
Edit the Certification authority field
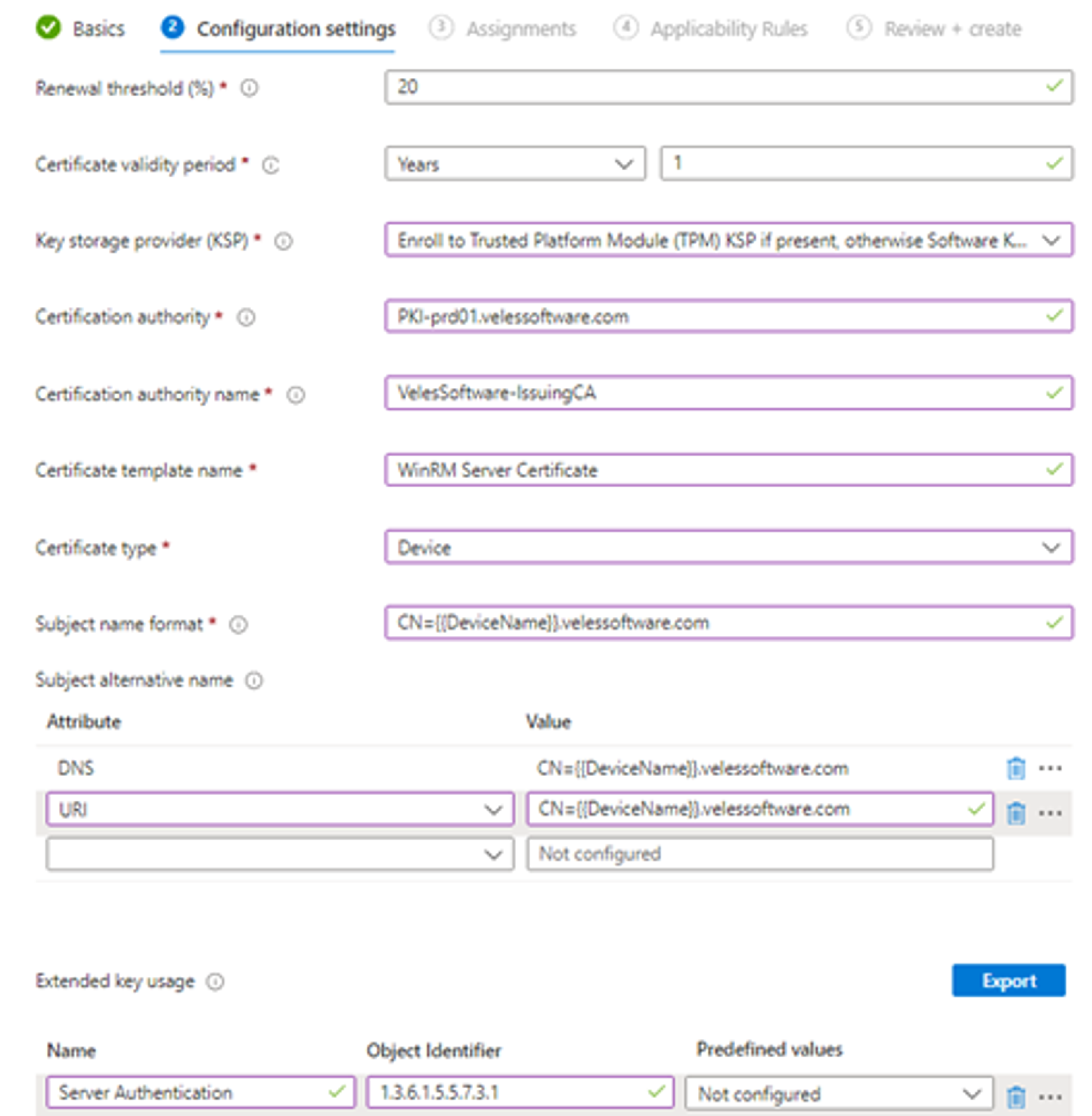[x=728, y=316]
